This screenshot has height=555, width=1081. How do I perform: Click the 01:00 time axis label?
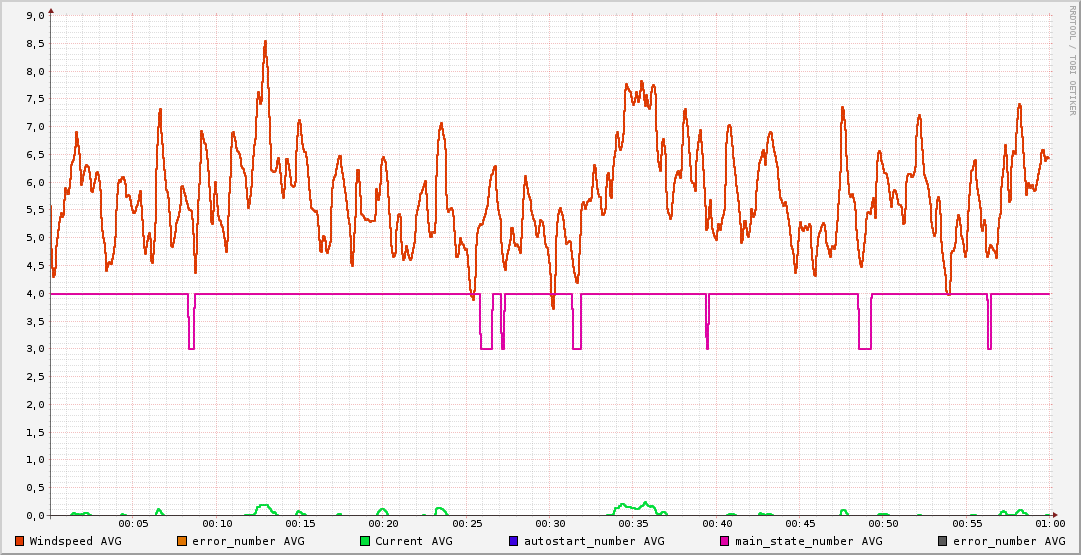click(x=1049, y=524)
